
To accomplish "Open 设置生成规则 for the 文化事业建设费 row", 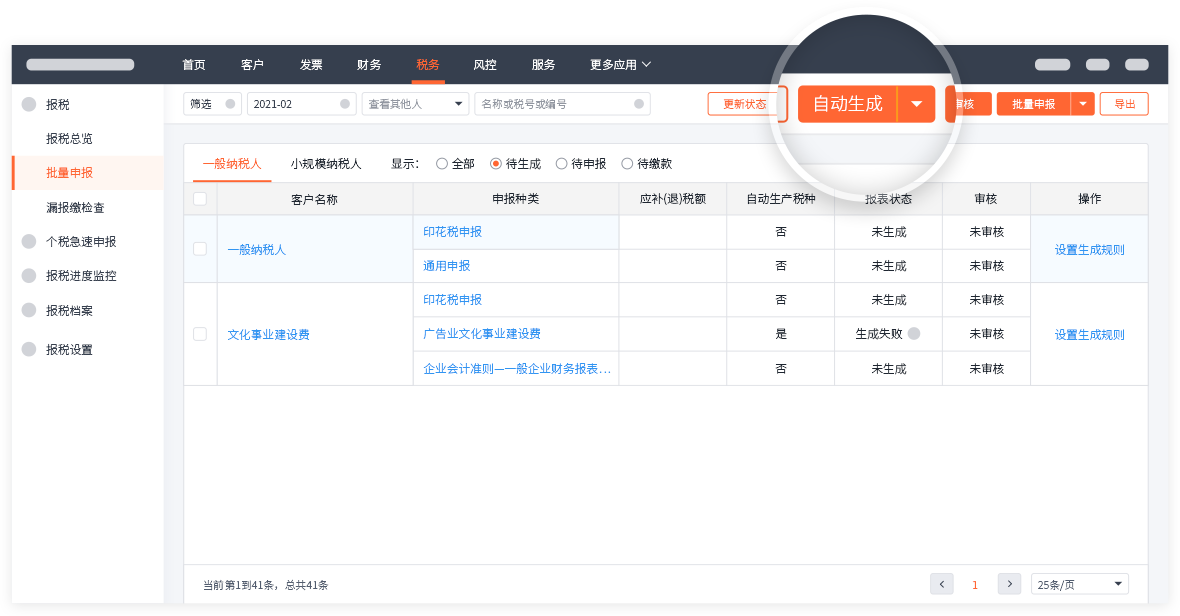I will point(1089,335).
